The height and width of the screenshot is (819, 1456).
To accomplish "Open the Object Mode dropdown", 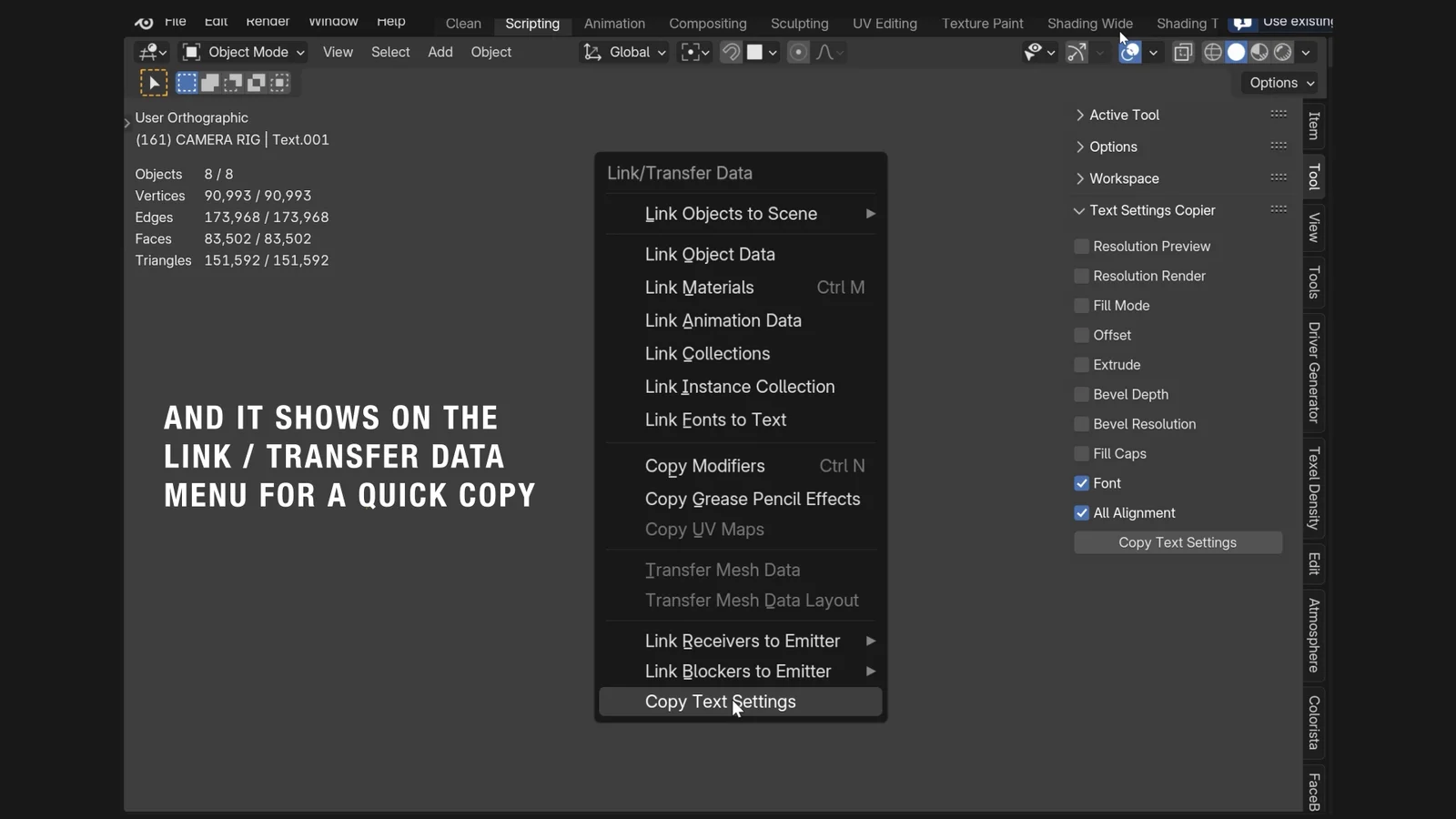I will point(241,52).
